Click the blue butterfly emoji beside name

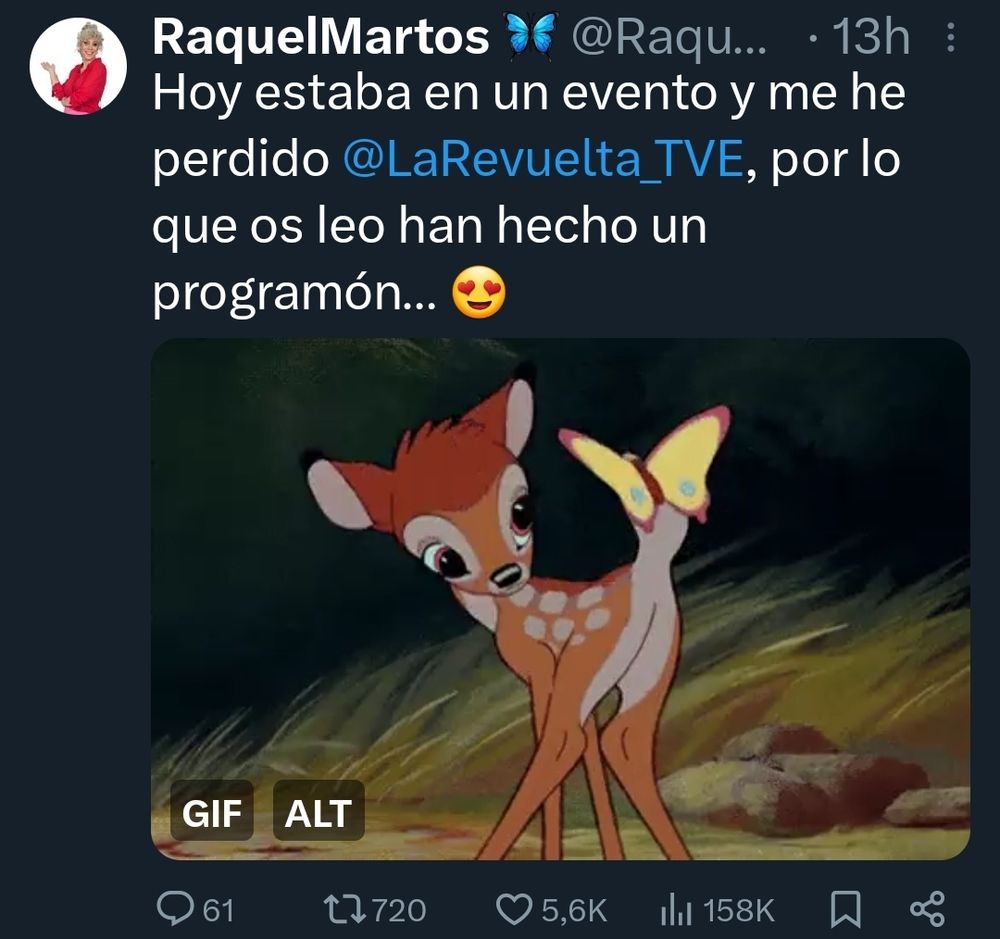(531, 36)
